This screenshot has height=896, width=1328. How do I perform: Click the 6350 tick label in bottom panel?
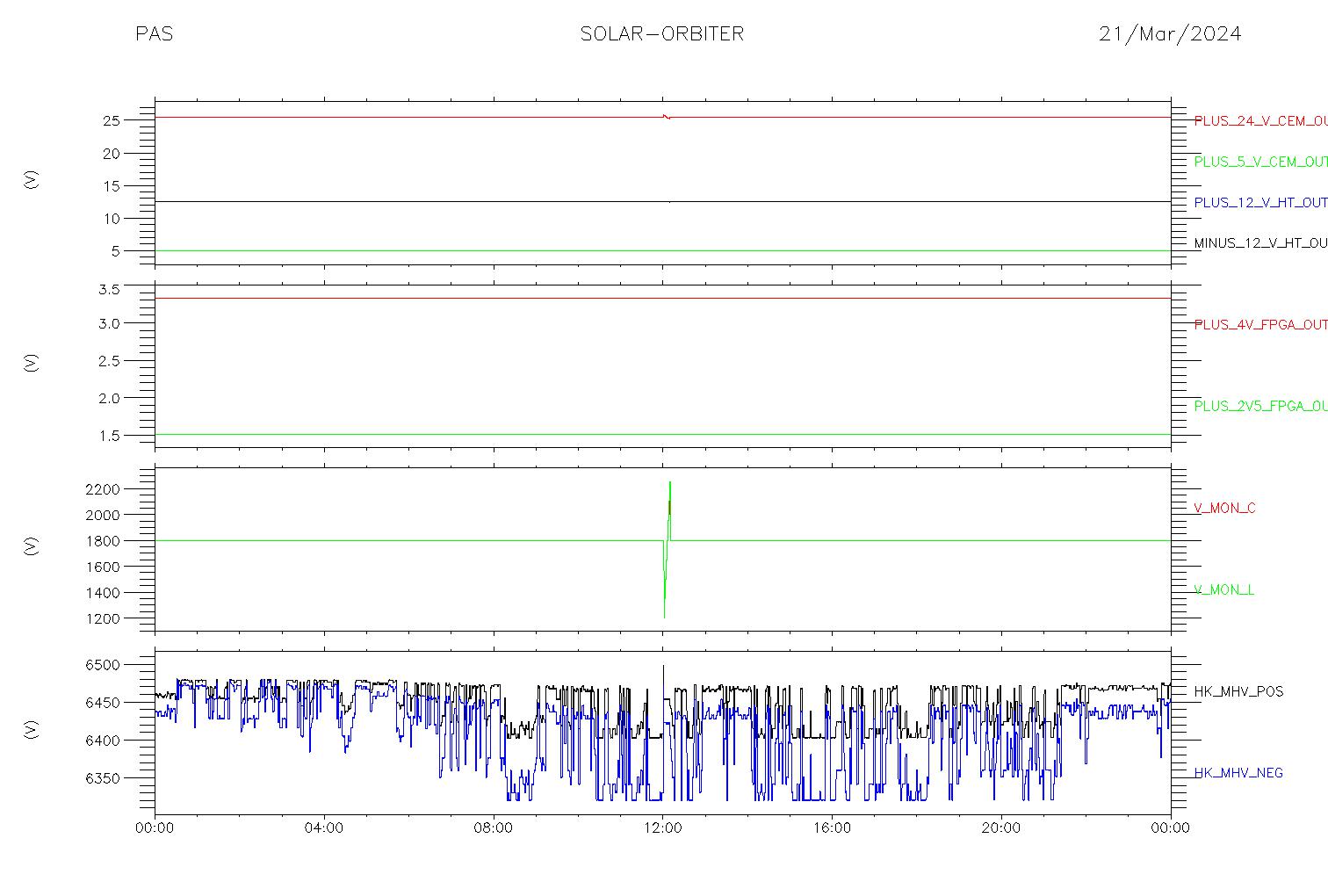[103, 778]
